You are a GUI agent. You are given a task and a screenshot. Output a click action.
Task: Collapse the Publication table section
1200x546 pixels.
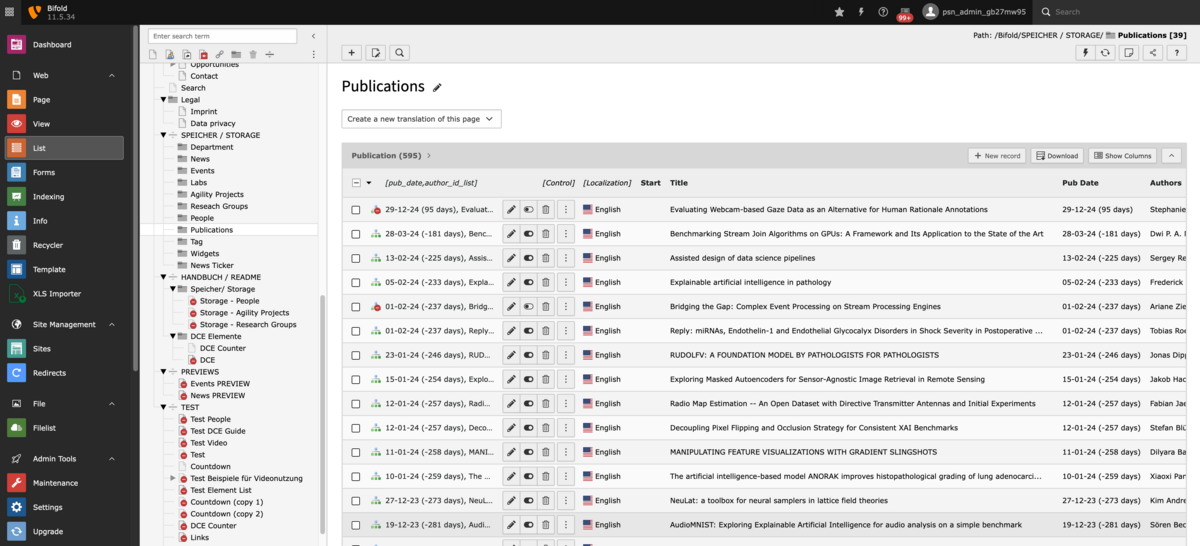click(x=1172, y=156)
